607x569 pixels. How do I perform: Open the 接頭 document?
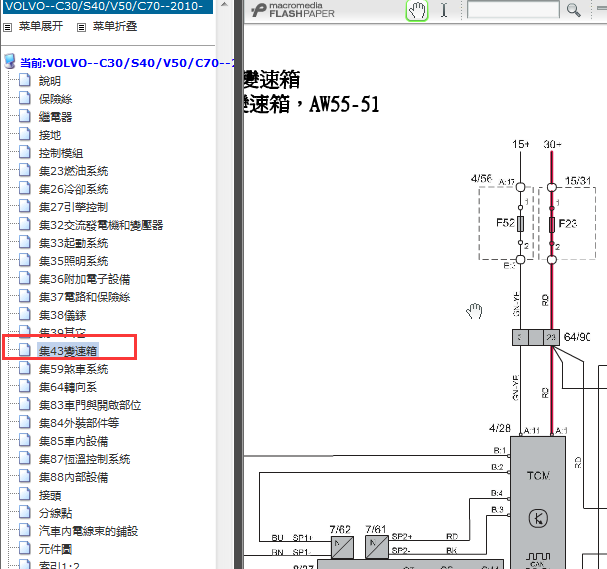50,495
